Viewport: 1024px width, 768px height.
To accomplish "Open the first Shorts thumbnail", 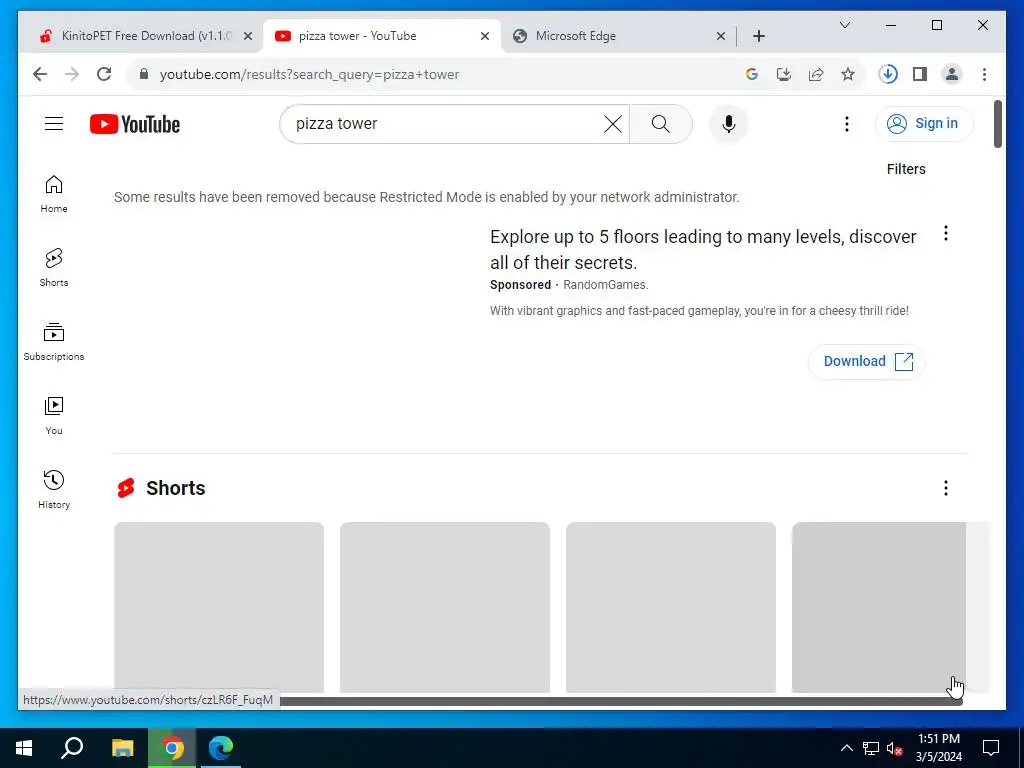I will [x=219, y=607].
